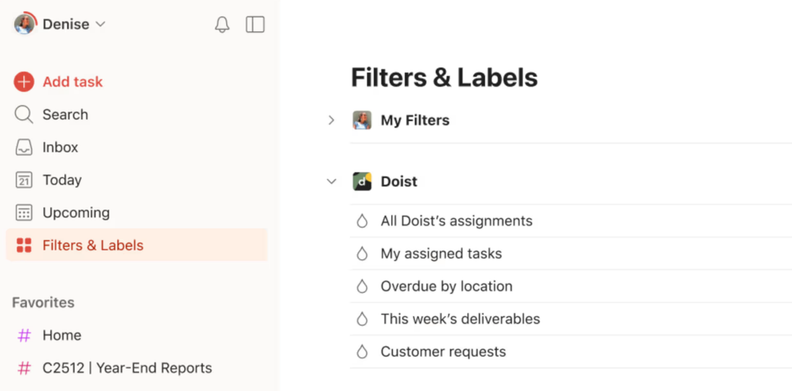792x391 pixels.
Task: Click the hash icon beside Home
Action: point(24,335)
